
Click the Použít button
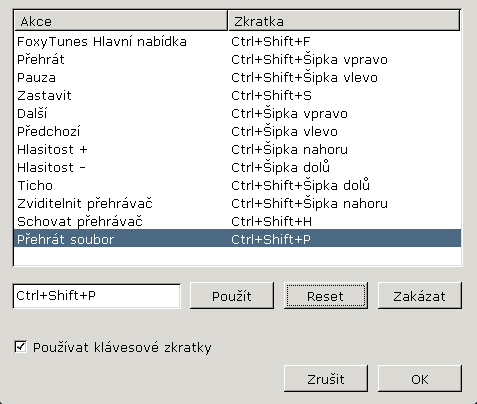click(x=232, y=296)
